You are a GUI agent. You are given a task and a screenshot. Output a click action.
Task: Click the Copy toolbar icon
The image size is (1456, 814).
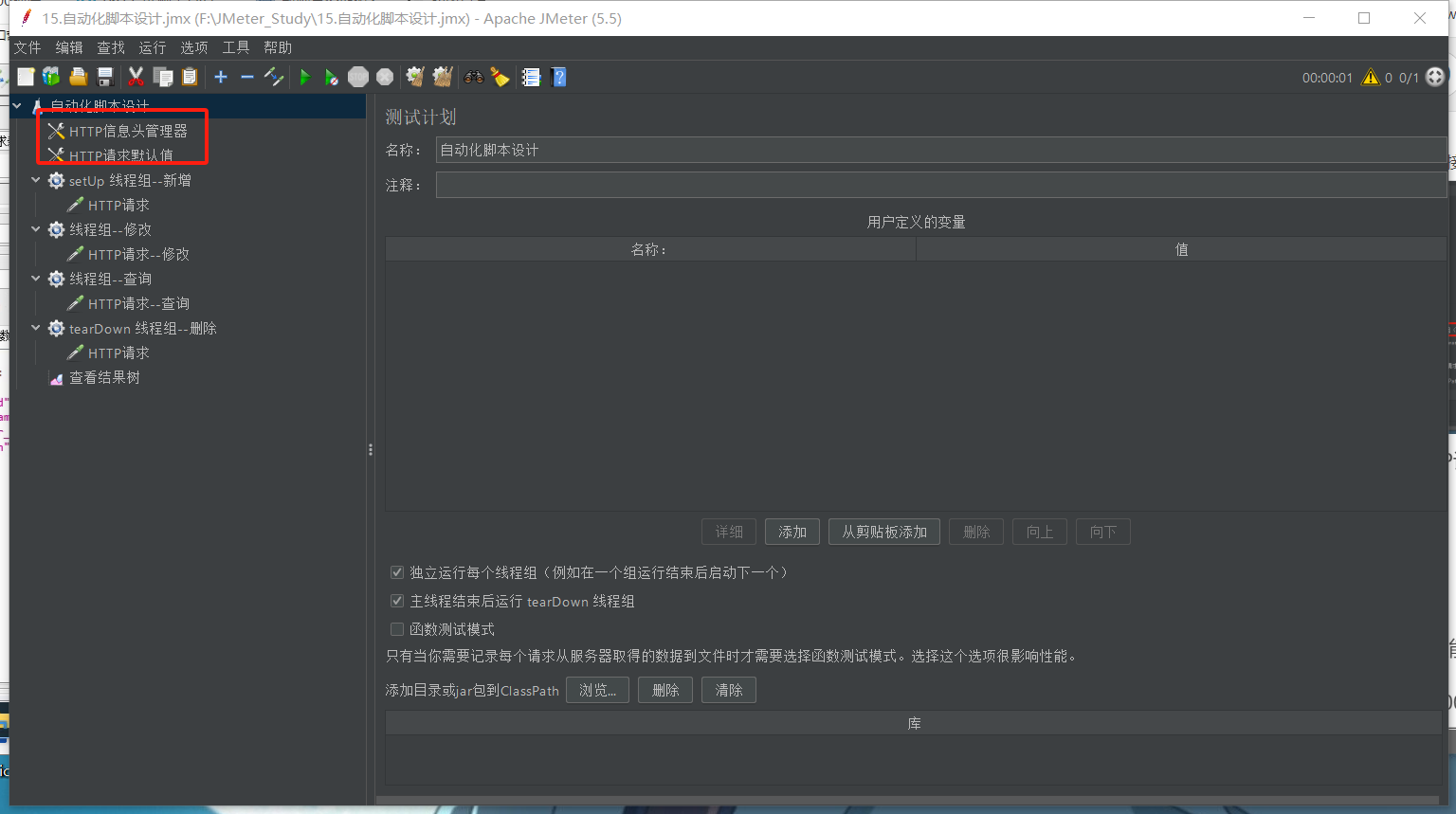[x=163, y=77]
